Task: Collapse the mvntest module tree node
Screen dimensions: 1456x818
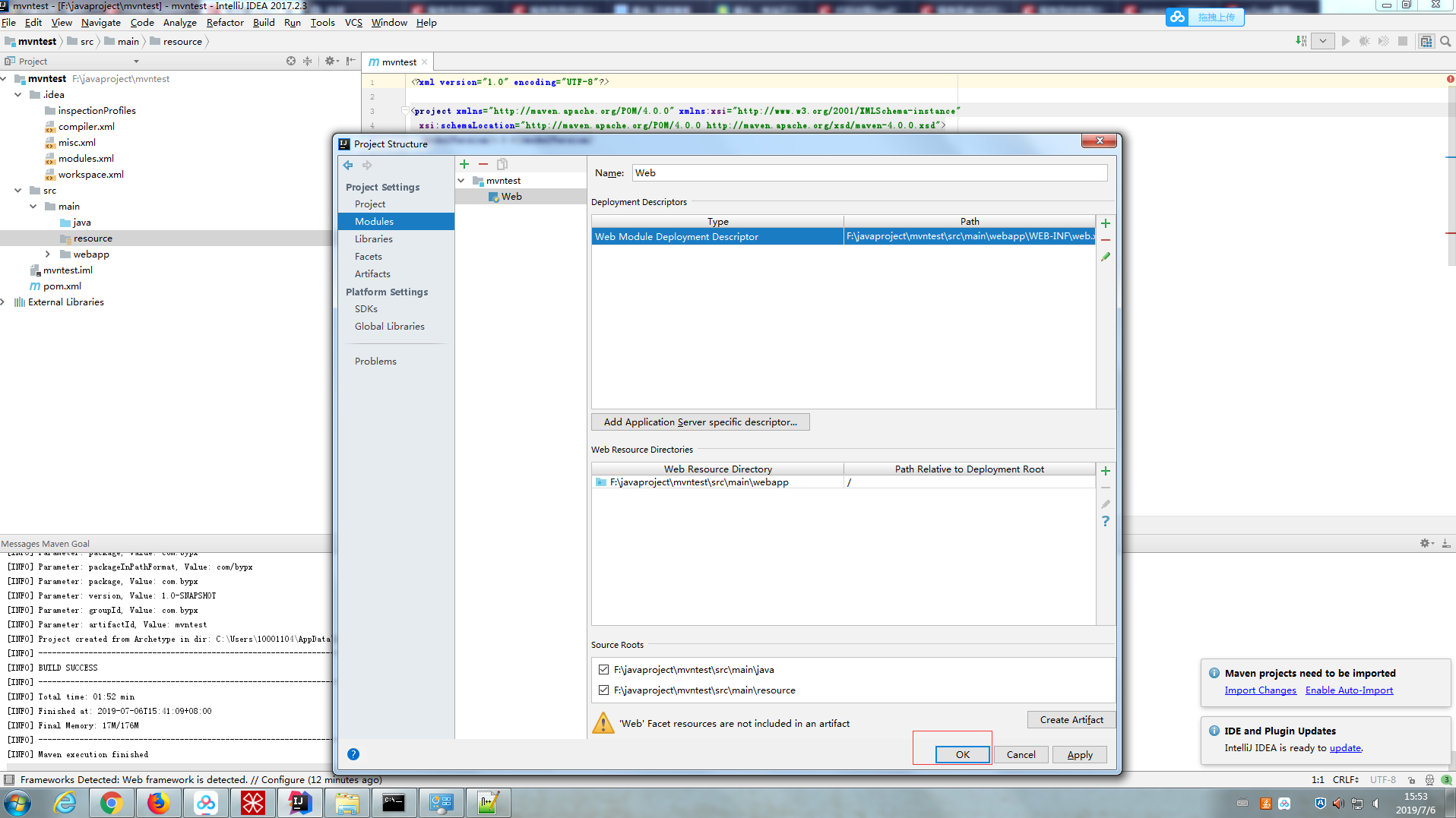Action: click(461, 181)
